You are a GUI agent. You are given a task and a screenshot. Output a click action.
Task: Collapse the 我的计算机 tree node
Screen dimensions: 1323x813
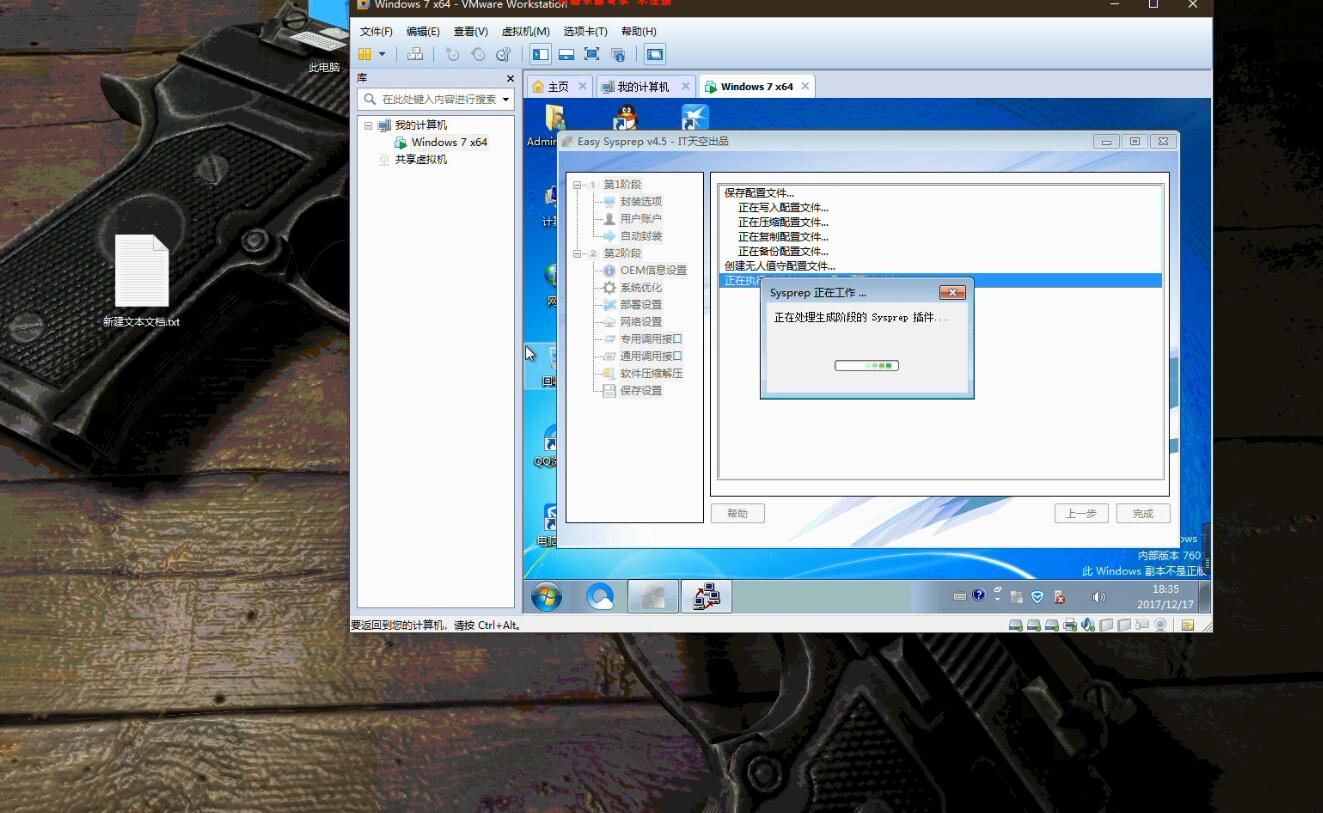[368, 126]
